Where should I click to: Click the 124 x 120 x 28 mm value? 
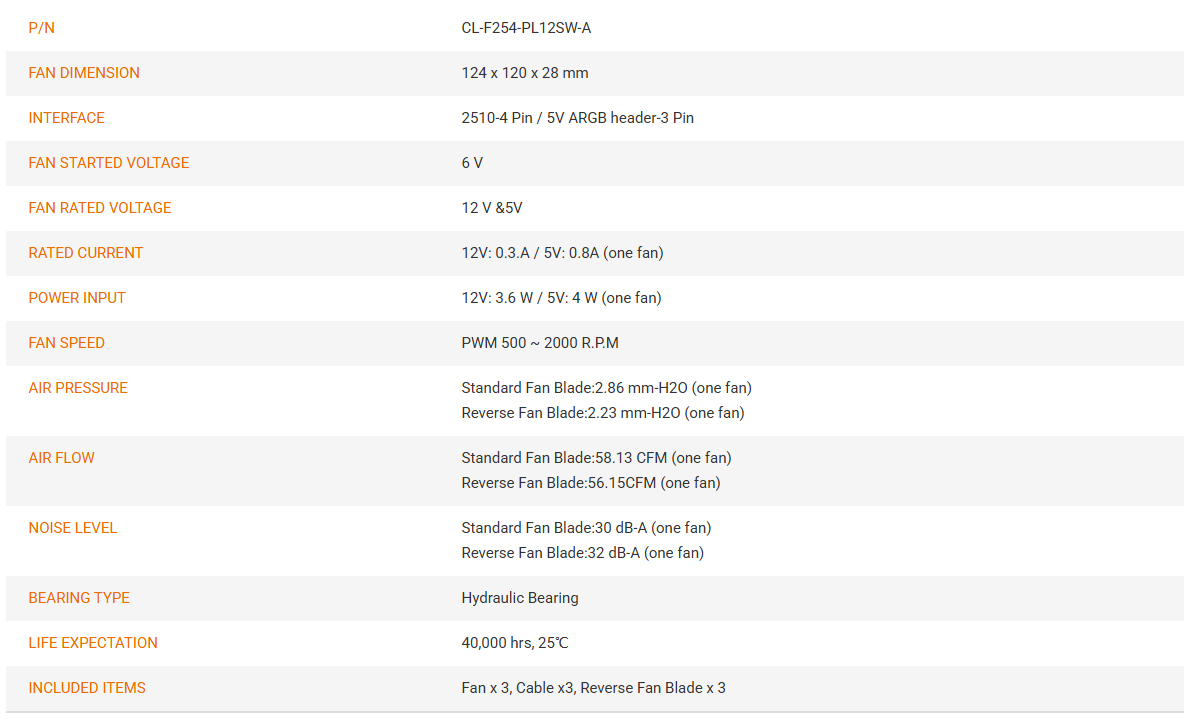pos(525,73)
